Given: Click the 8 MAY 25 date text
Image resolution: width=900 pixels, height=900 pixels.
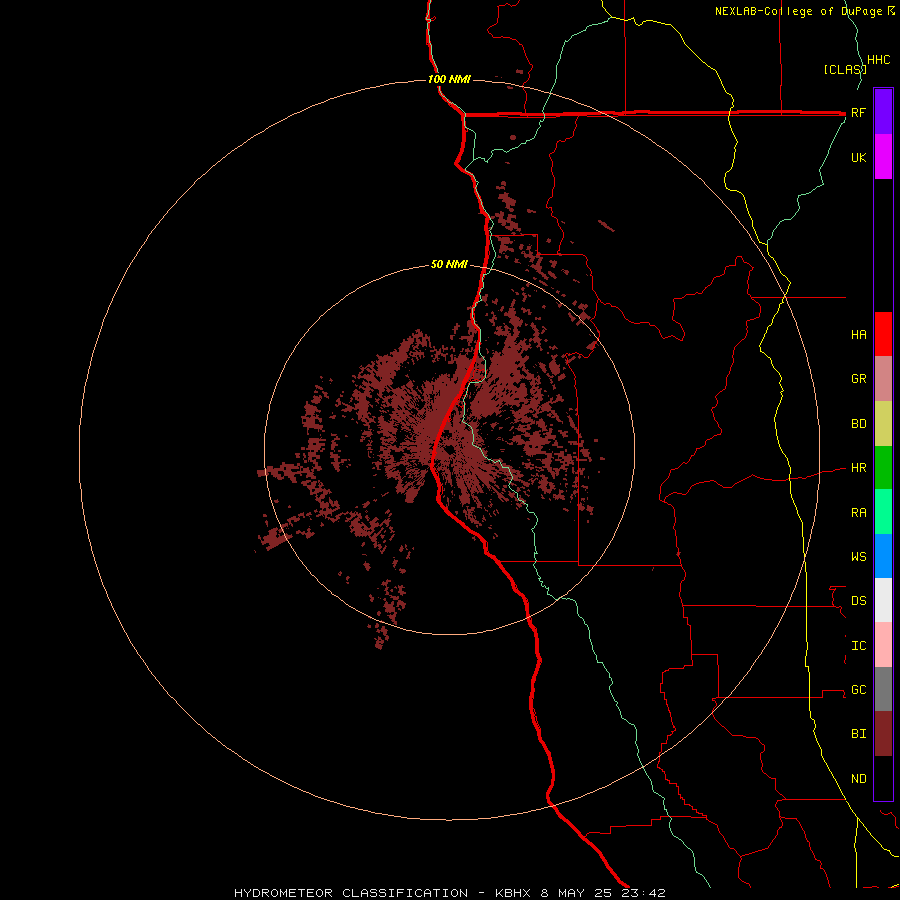Looking at the screenshot, I should pyautogui.click(x=576, y=893).
